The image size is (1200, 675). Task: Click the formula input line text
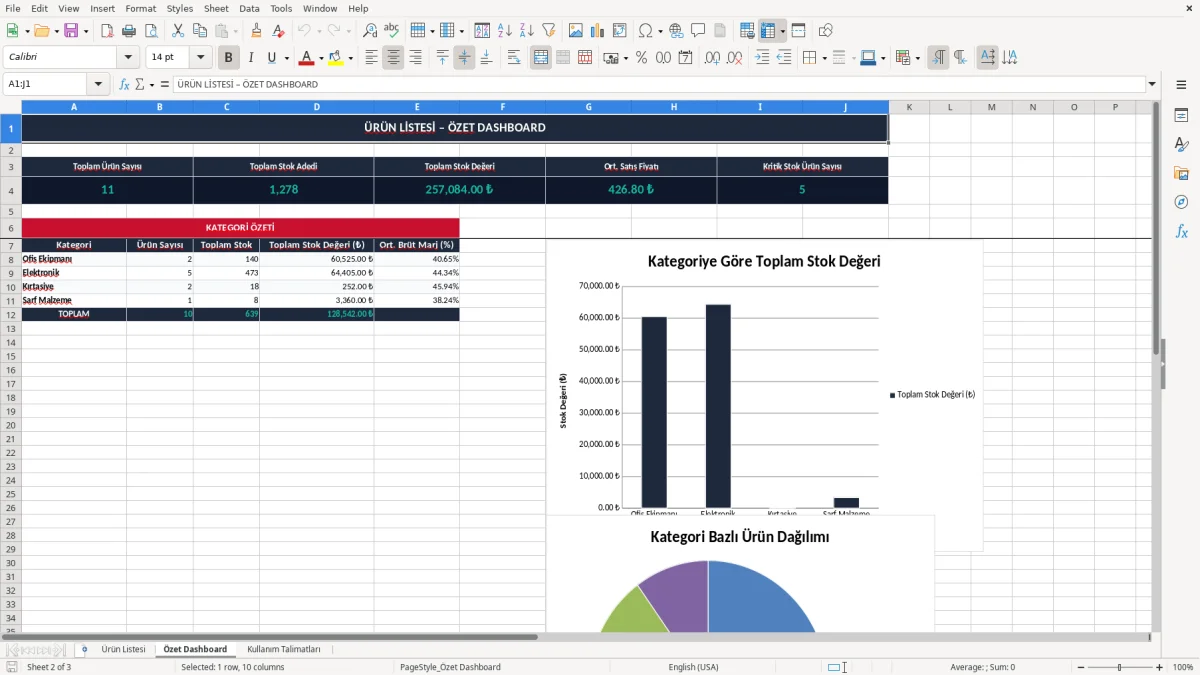point(248,85)
